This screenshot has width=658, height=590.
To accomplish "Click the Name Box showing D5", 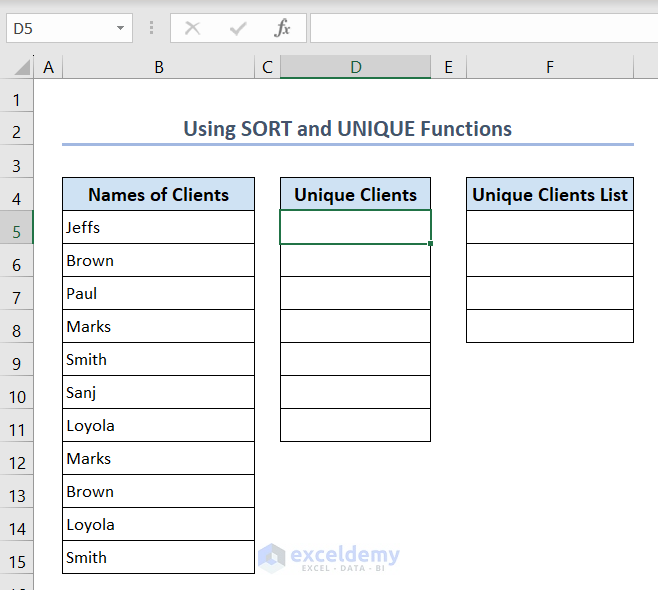I will tap(60, 28).
